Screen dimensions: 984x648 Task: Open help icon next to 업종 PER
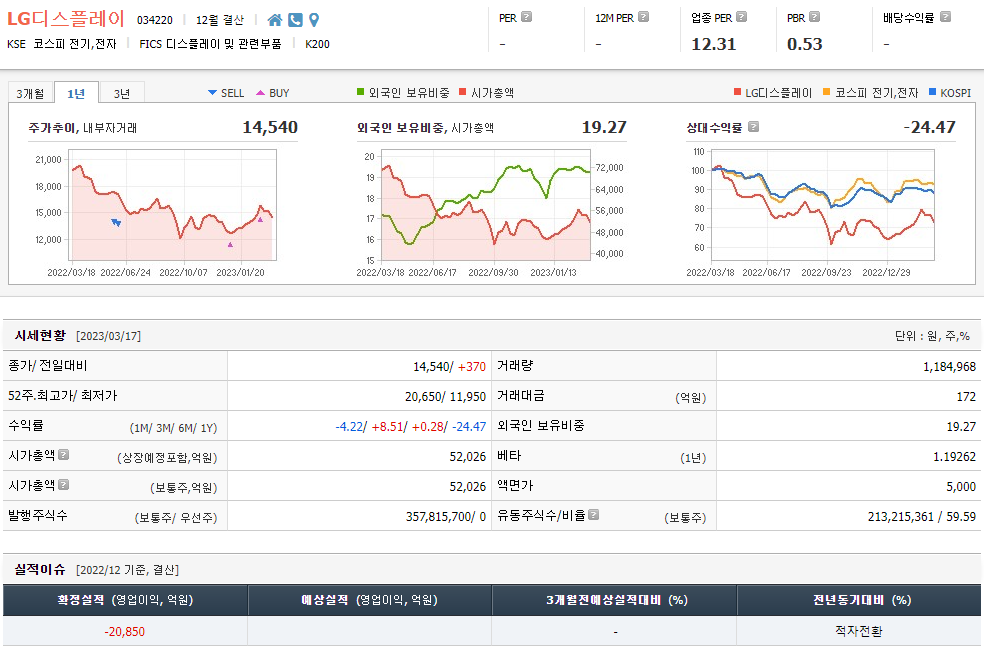(x=741, y=17)
